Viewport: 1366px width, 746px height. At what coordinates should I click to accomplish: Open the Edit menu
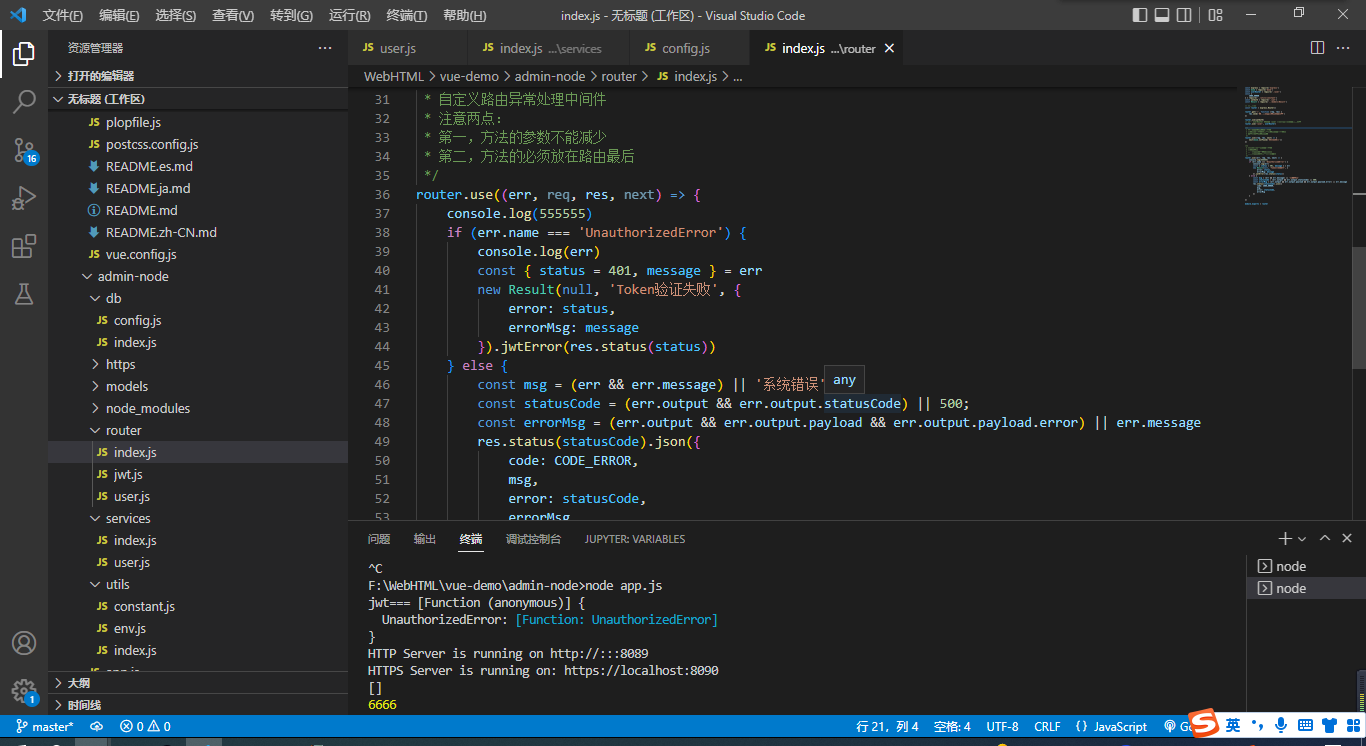pyautogui.click(x=119, y=15)
